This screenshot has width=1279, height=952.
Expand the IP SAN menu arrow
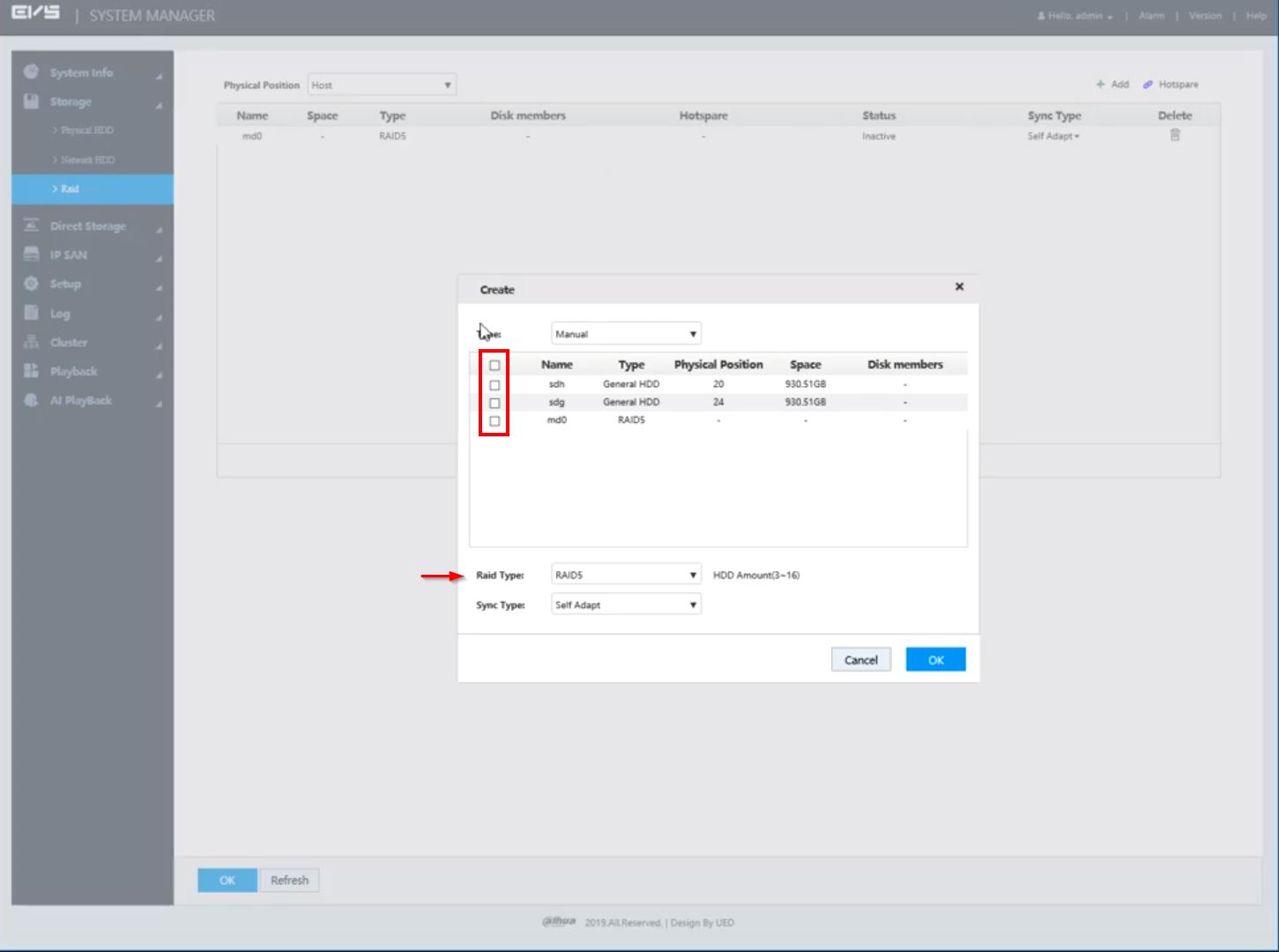(160, 258)
